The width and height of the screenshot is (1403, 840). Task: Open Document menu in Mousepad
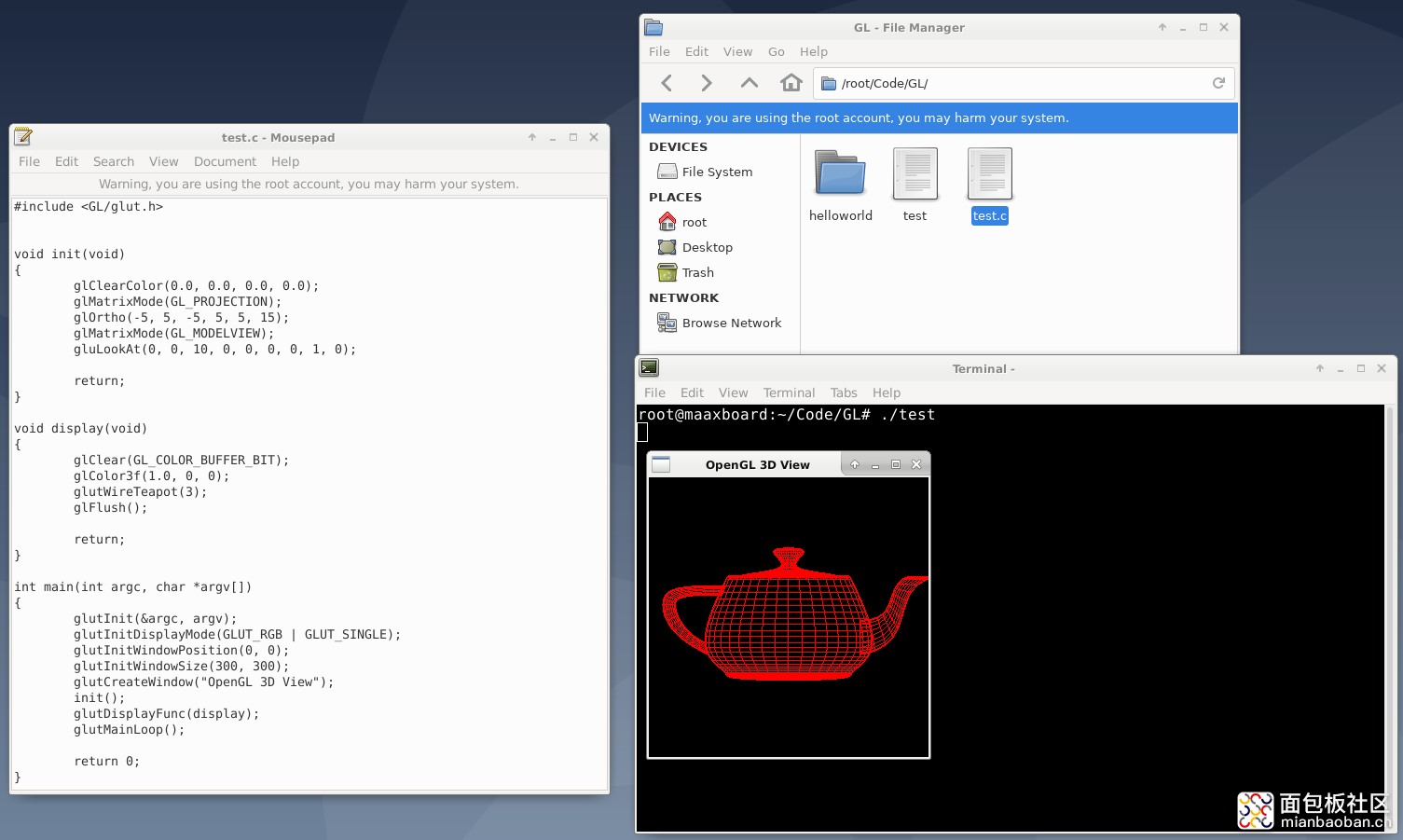225,161
